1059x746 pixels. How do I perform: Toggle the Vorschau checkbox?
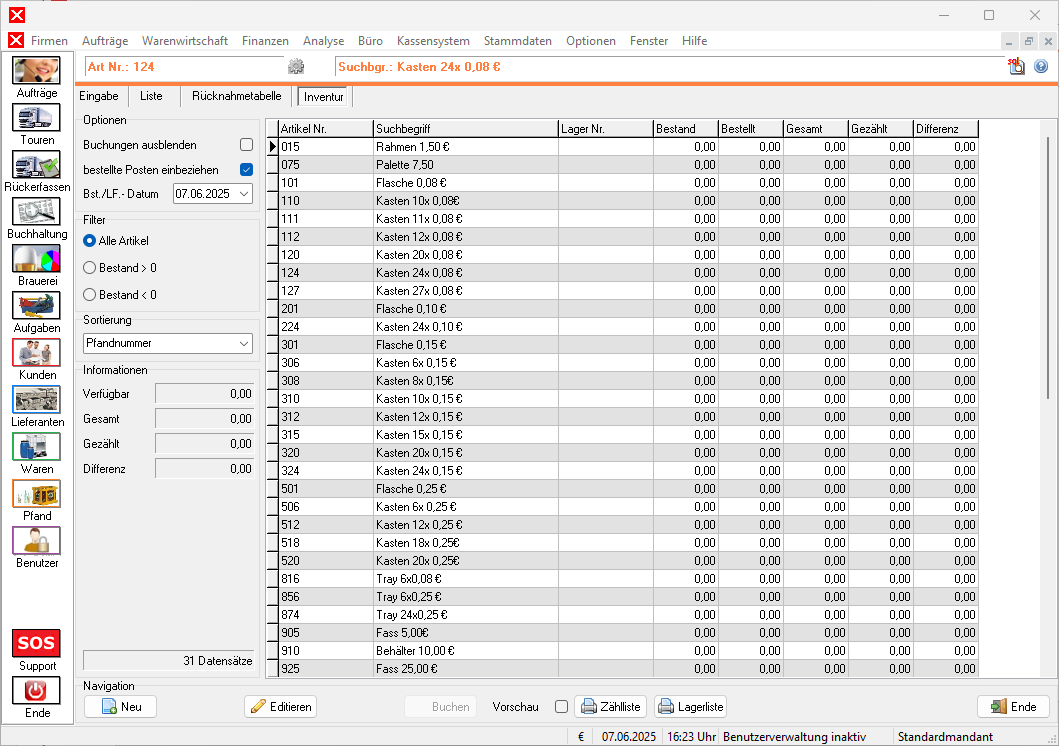[x=561, y=707]
